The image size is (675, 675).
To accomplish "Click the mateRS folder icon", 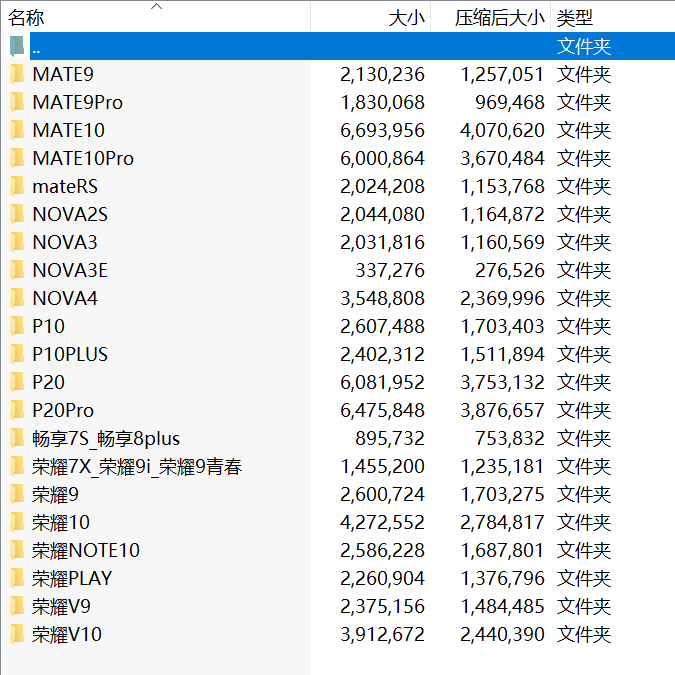I will tap(17, 186).
